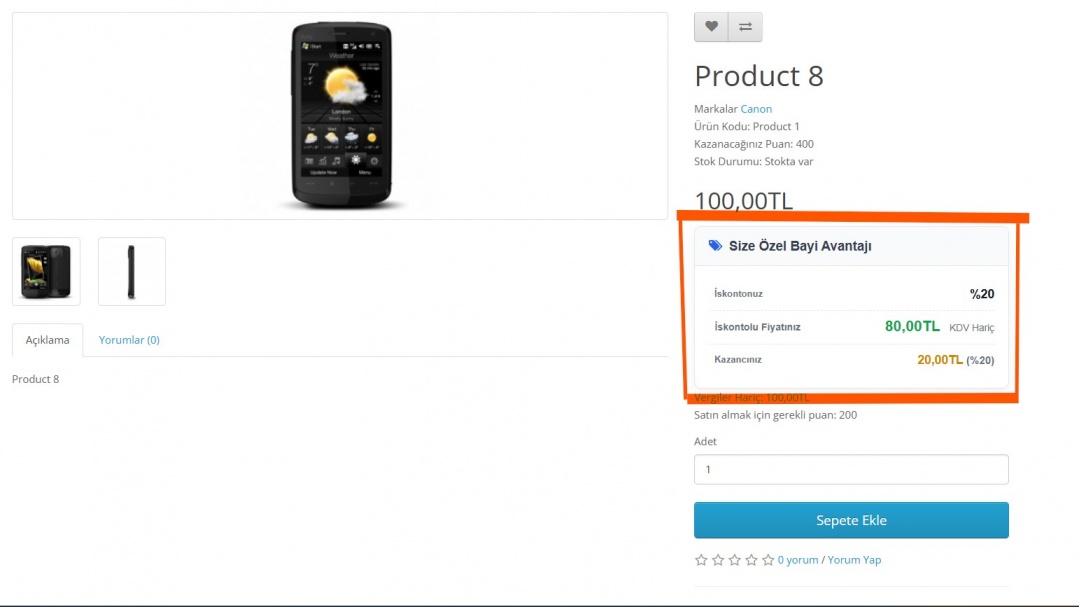This screenshot has height=607, width=1080.
Task: Click the fourth rating star
Action: [x=752, y=560]
